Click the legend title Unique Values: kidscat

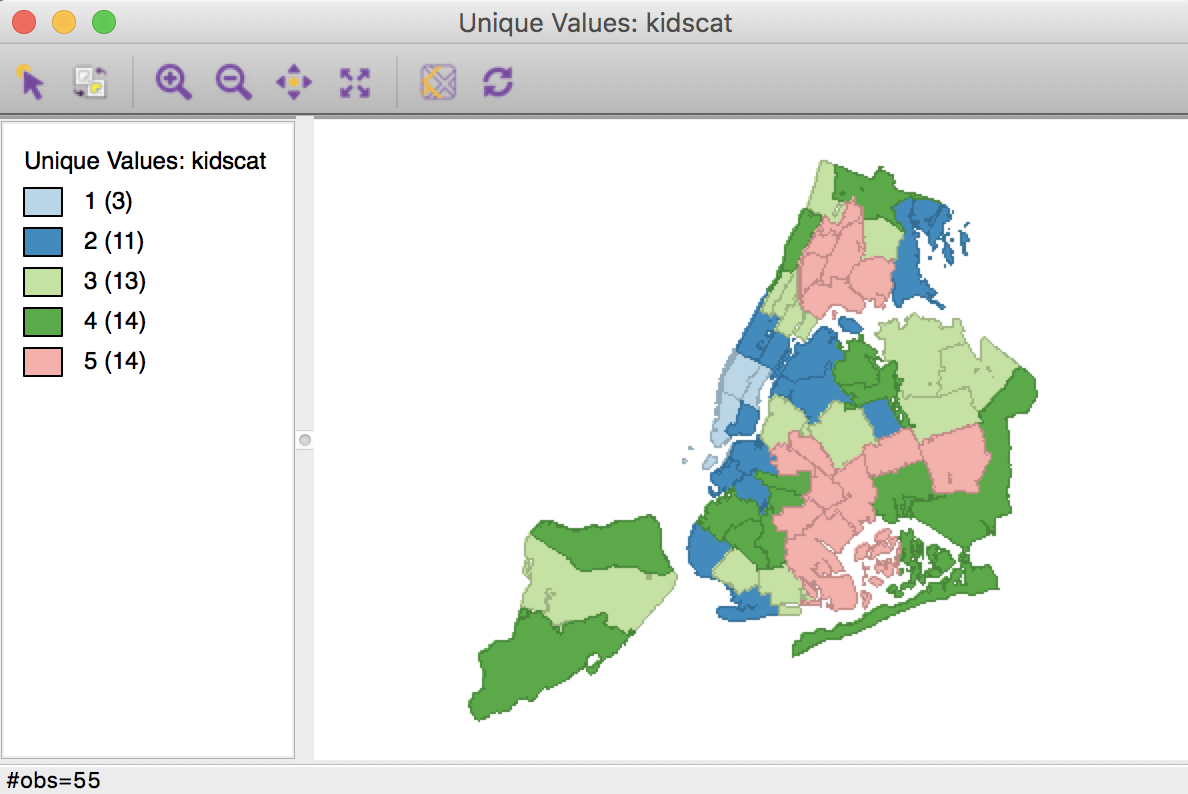[x=146, y=161]
